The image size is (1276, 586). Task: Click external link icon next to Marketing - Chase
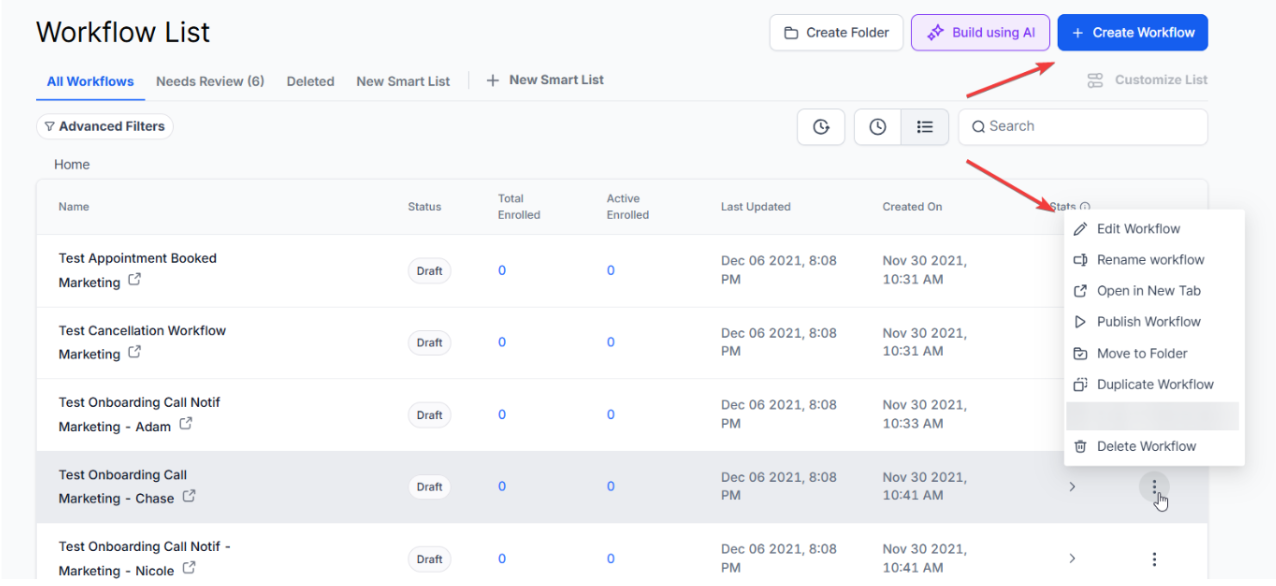pos(189,497)
